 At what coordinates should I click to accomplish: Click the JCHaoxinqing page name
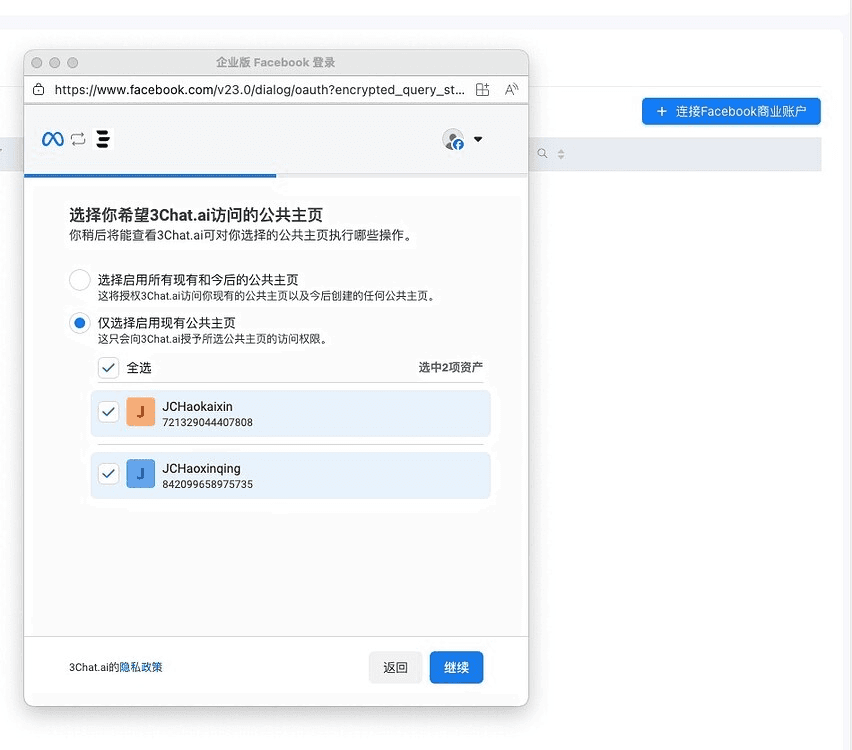click(x=201, y=468)
